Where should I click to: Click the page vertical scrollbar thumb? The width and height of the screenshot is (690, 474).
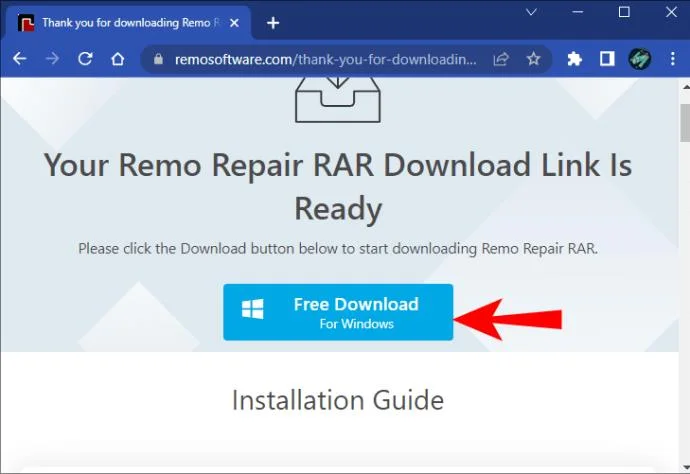[685, 123]
